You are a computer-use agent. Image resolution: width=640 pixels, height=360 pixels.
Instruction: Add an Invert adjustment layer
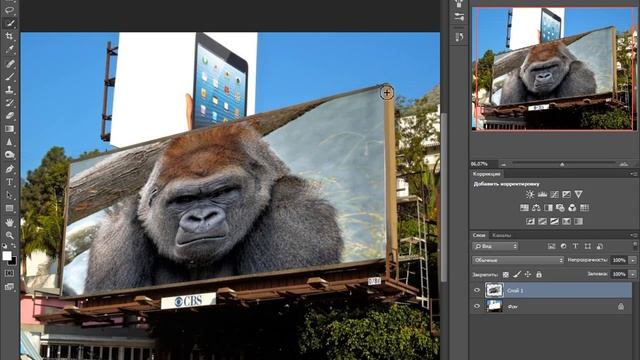pos(530,221)
